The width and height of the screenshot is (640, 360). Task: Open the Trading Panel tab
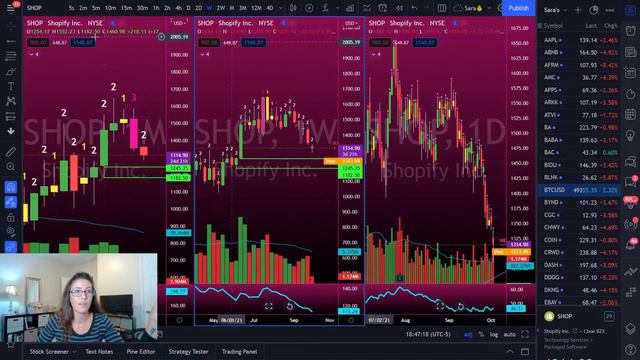coord(240,351)
